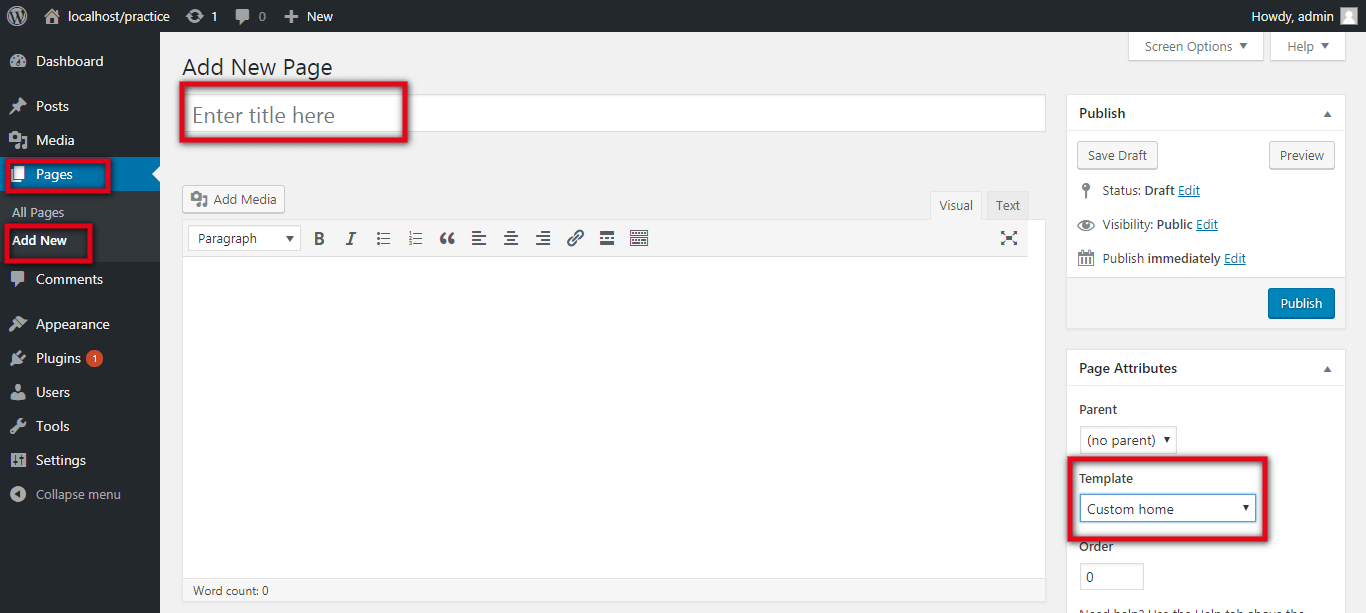Align text center in editor
The height and width of the screenshot is (613, 1366).
[x=511, y=239]
